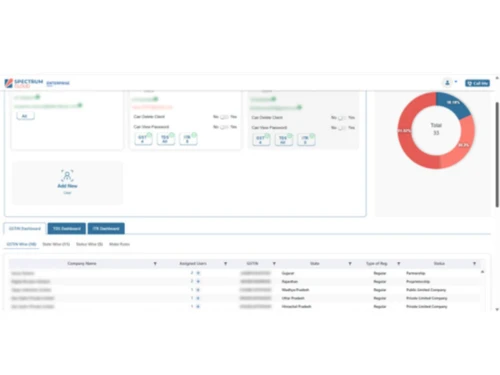This screenshot has width=500, height=375.
Task: Click the Himachal Pradesh state cell
Action: (296, 307)
